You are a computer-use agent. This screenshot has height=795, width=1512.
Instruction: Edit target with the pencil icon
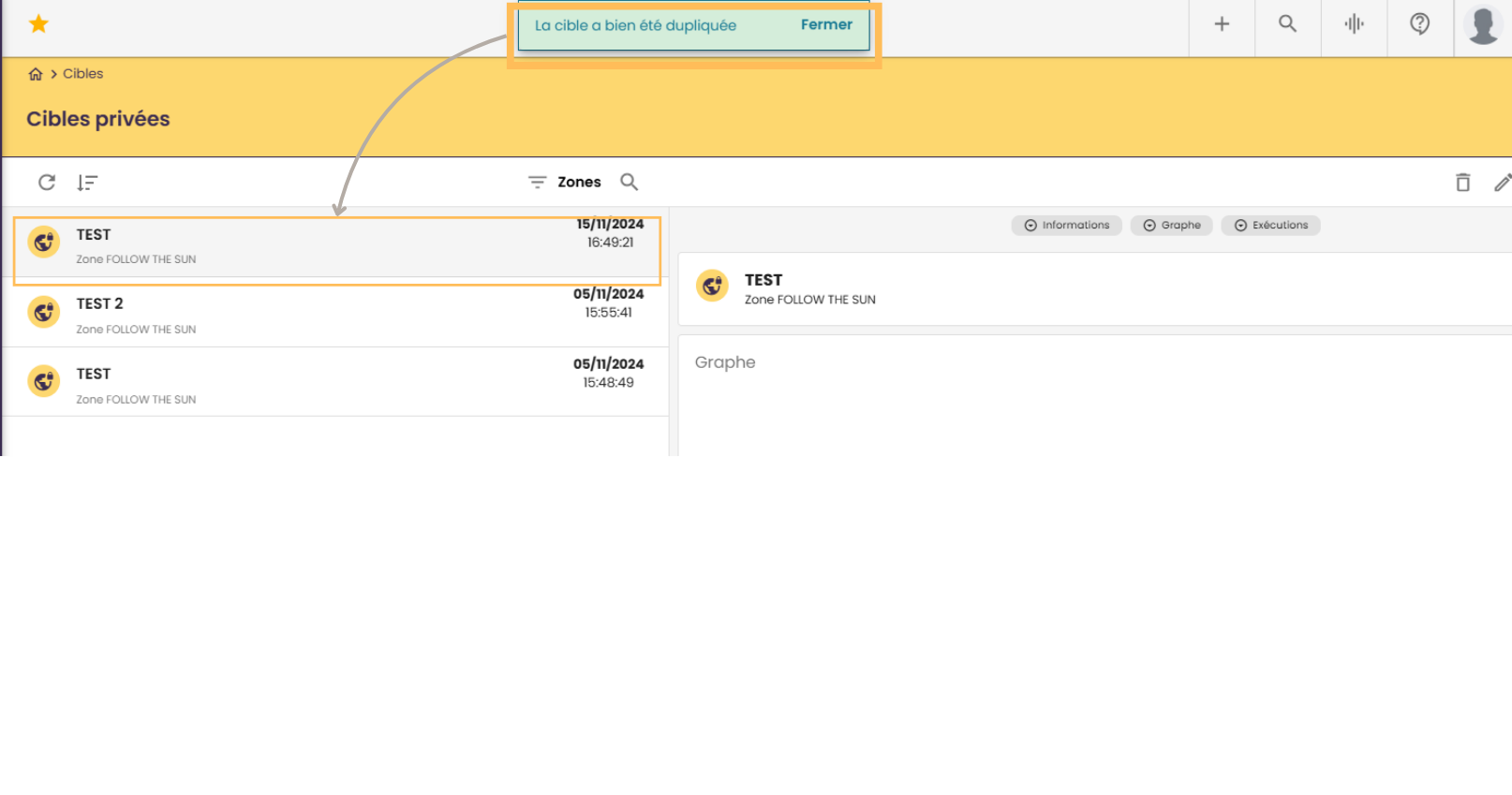pyautogui.click(x=1502, y=183)
